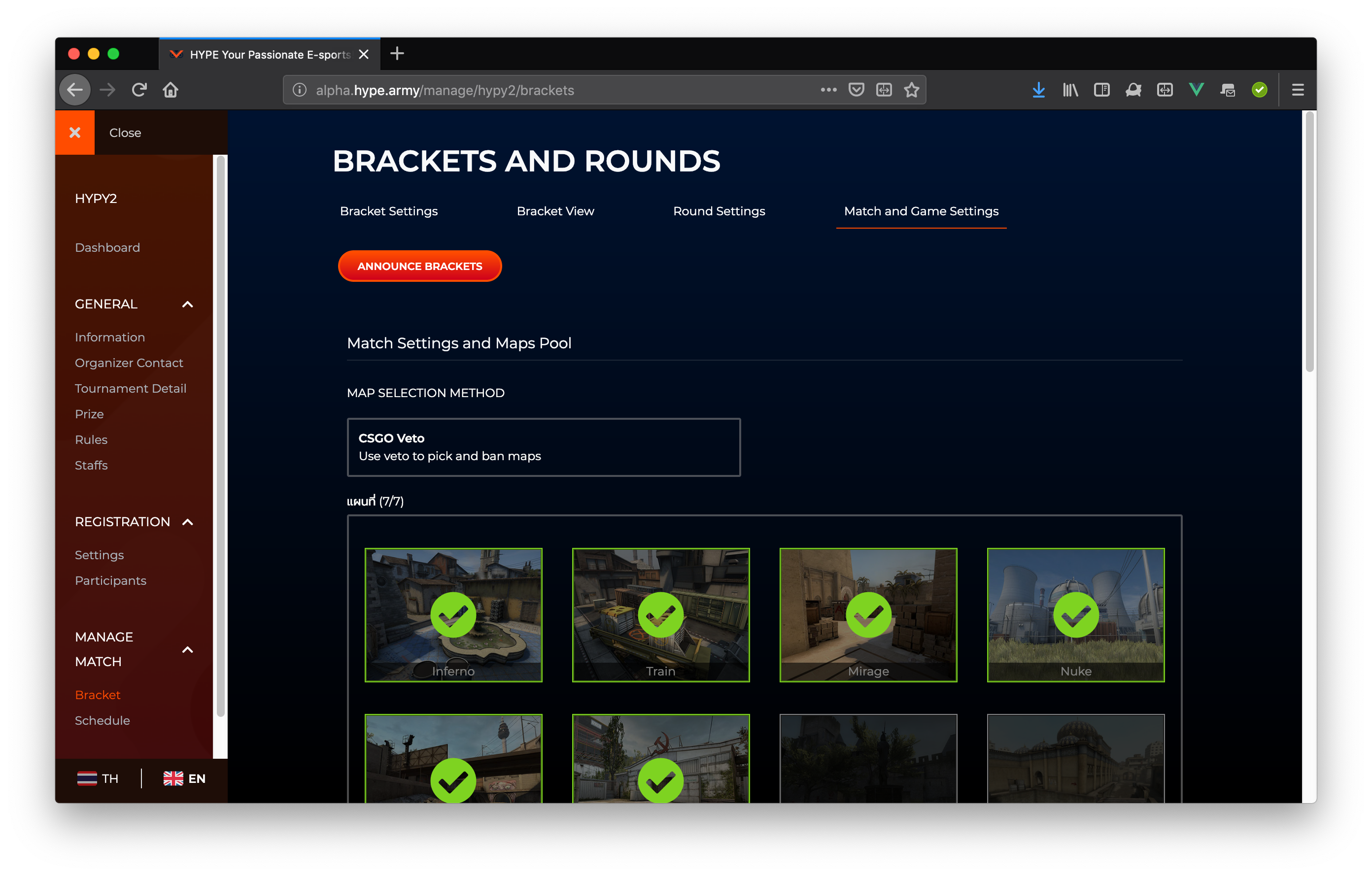Switch to Bracket Settings tab

pyautogui.click(x=388, y=211)
